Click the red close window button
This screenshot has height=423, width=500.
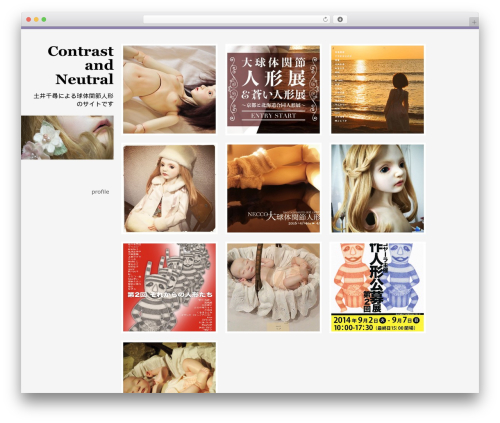[29, 19]
